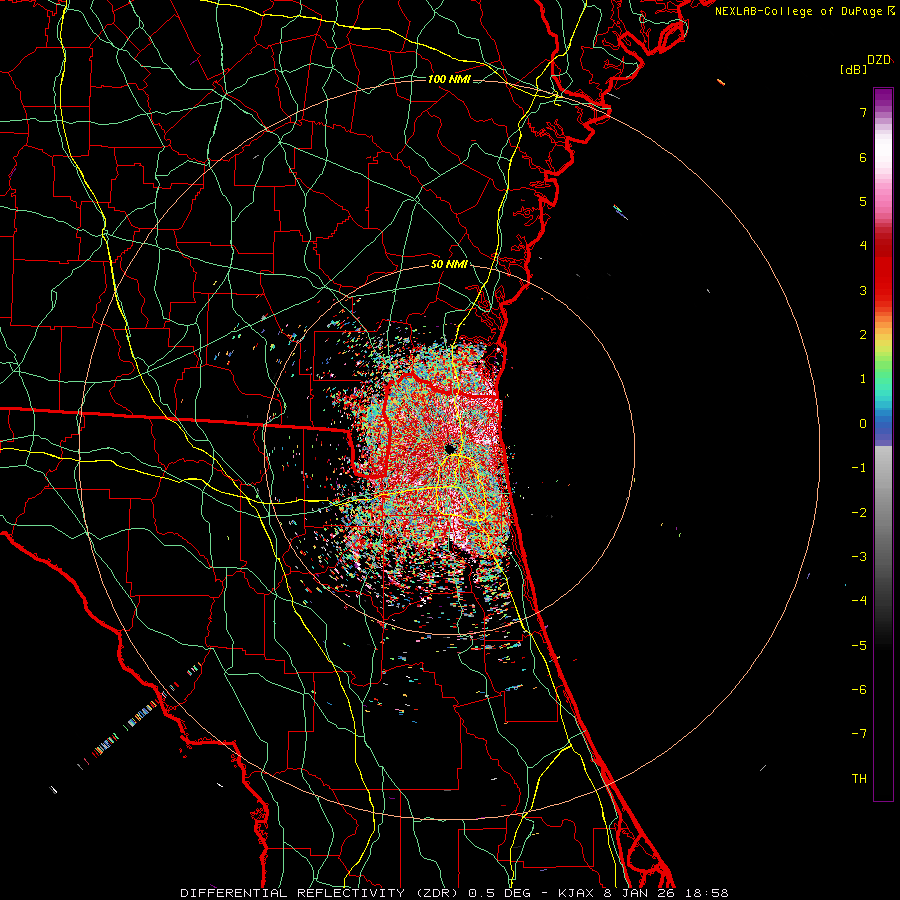The height and width of the screenshot is (900, 900).
Task: Click the 1 value on the scale
Action: pos(863,379)
